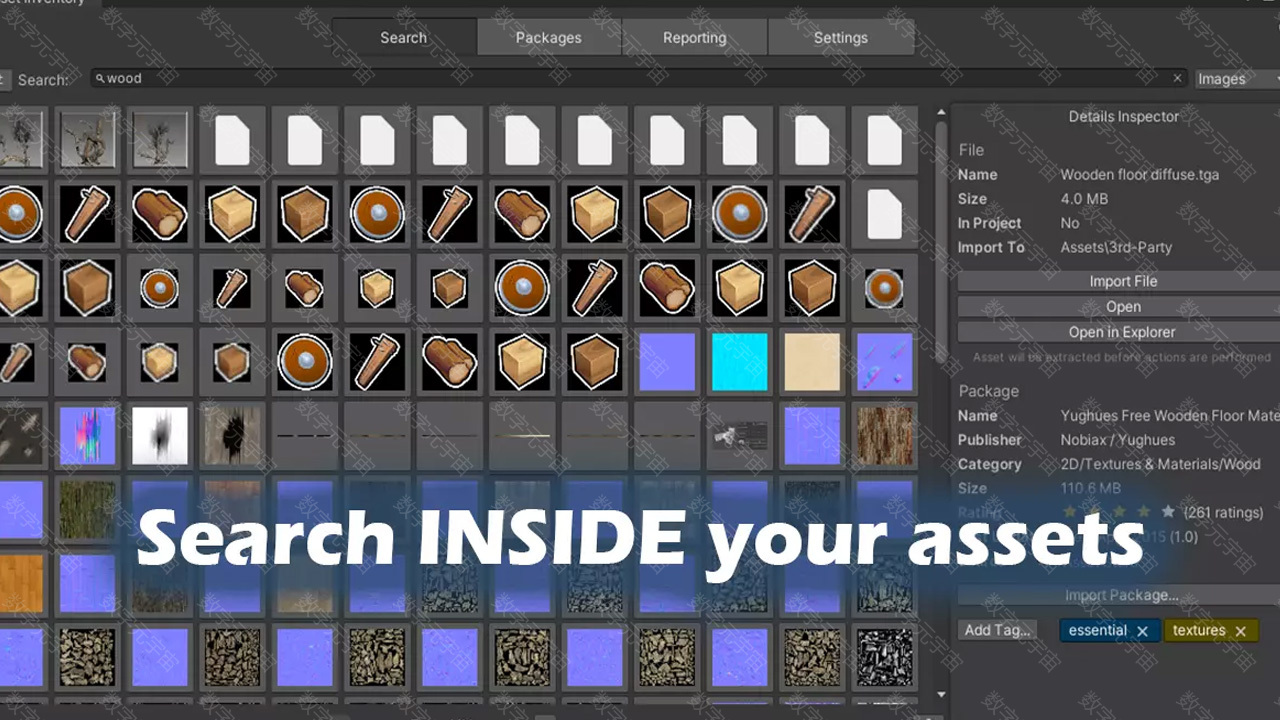Clear the search text with the X icon
This screenshot has width=1280, height=720.
click(x=1177, y=78)
